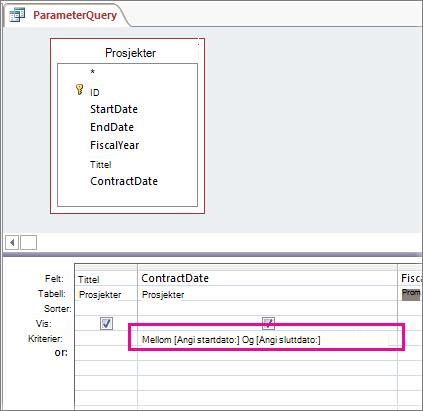Click the 'or:' row label

point(61,353)
